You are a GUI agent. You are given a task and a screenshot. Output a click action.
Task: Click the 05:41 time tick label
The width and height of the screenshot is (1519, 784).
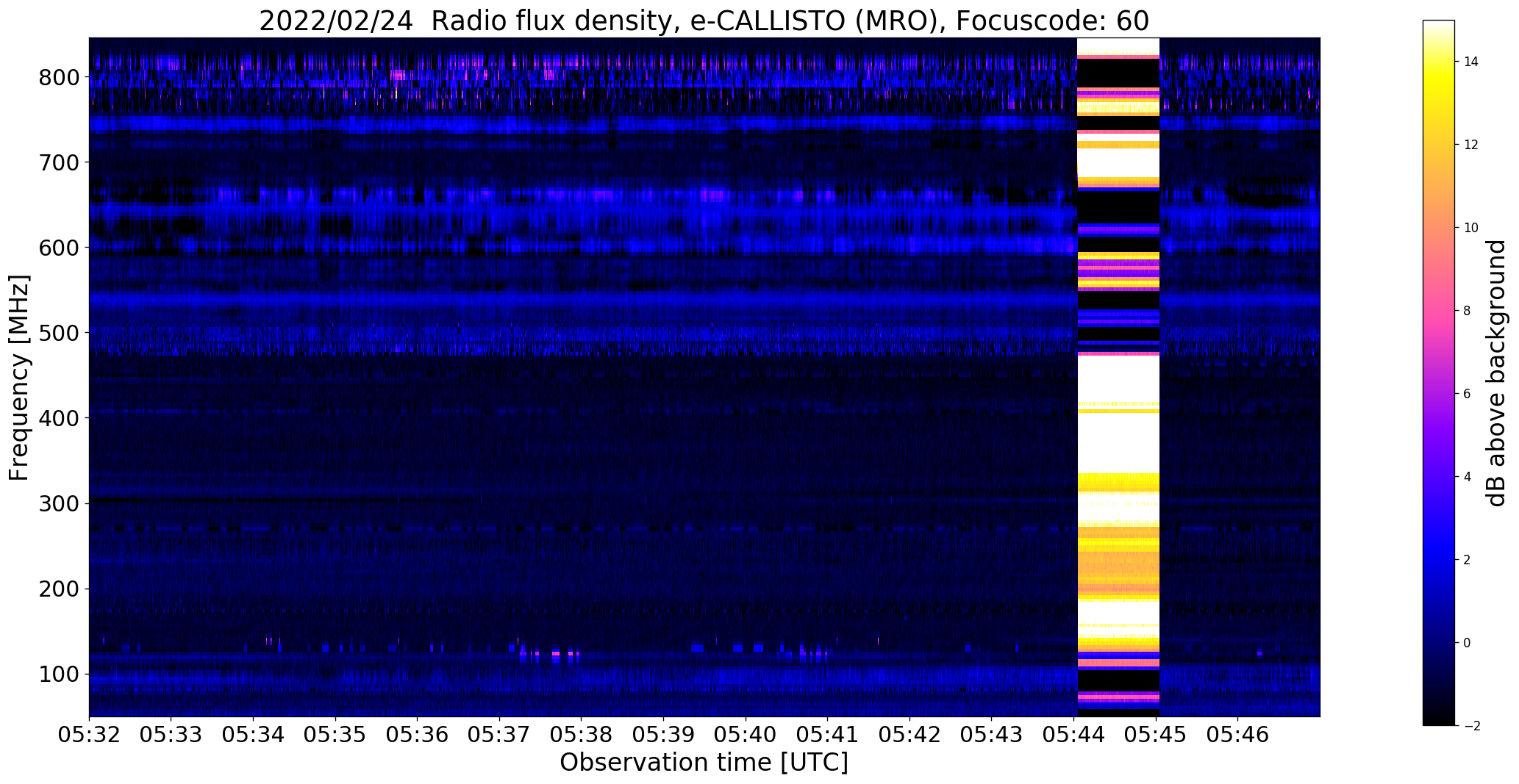(828, 734)
